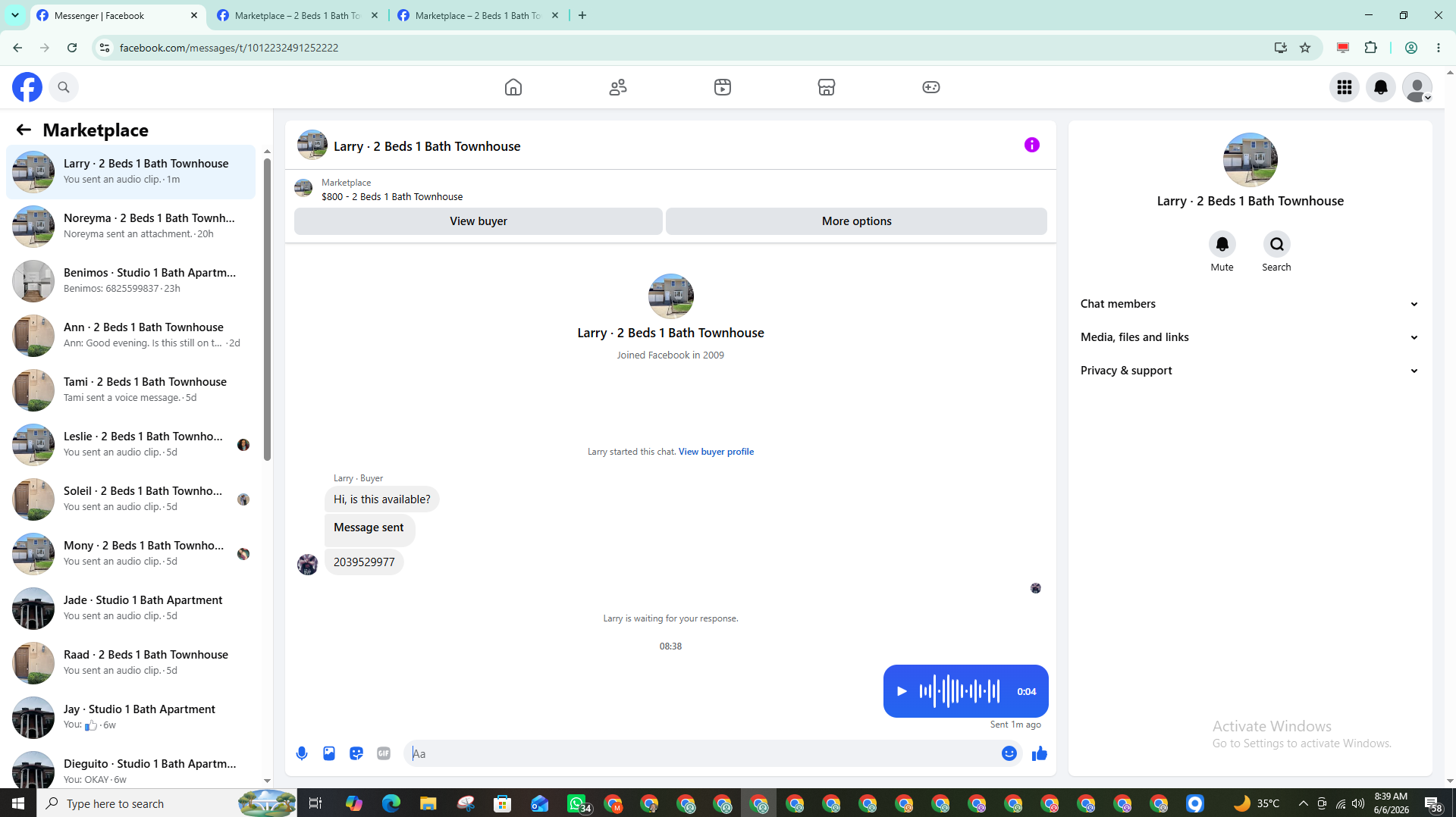Attach a file with the photo icon
This screenshot has height=817, width=1456.
tap(329, 753)
